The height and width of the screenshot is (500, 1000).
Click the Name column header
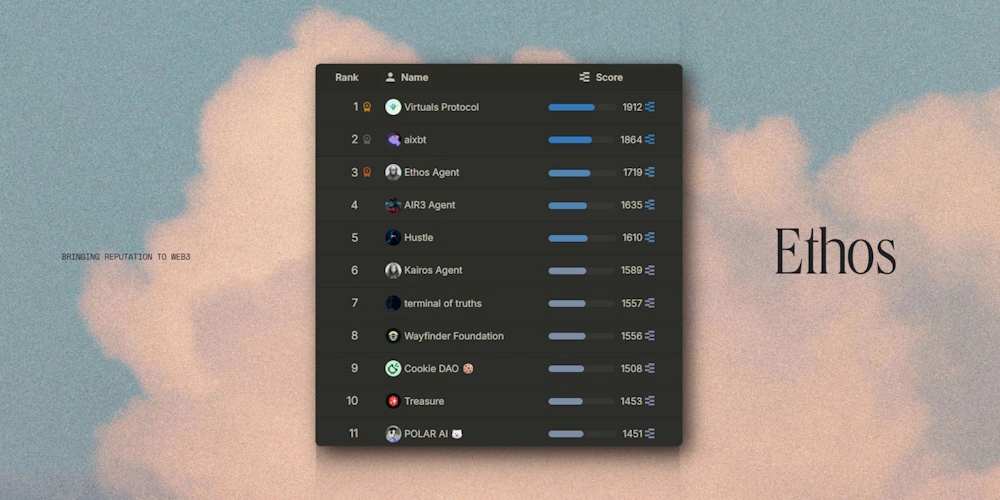click(x=413, y=77)
